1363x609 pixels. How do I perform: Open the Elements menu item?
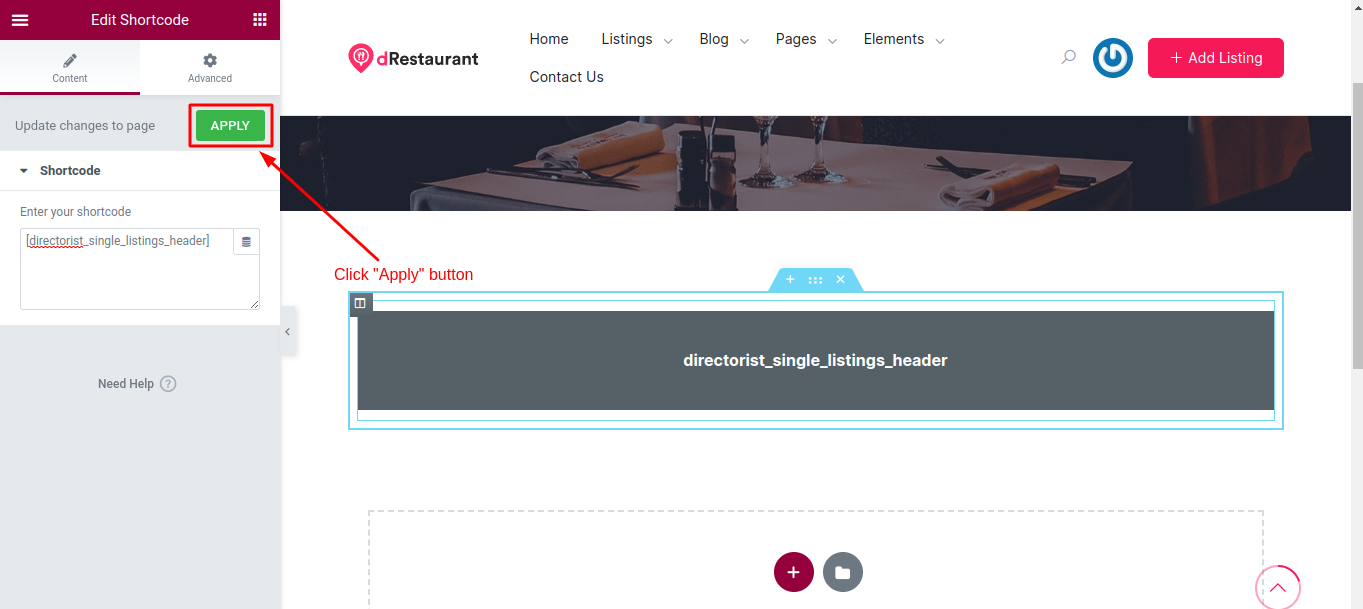tap(894, 39)
